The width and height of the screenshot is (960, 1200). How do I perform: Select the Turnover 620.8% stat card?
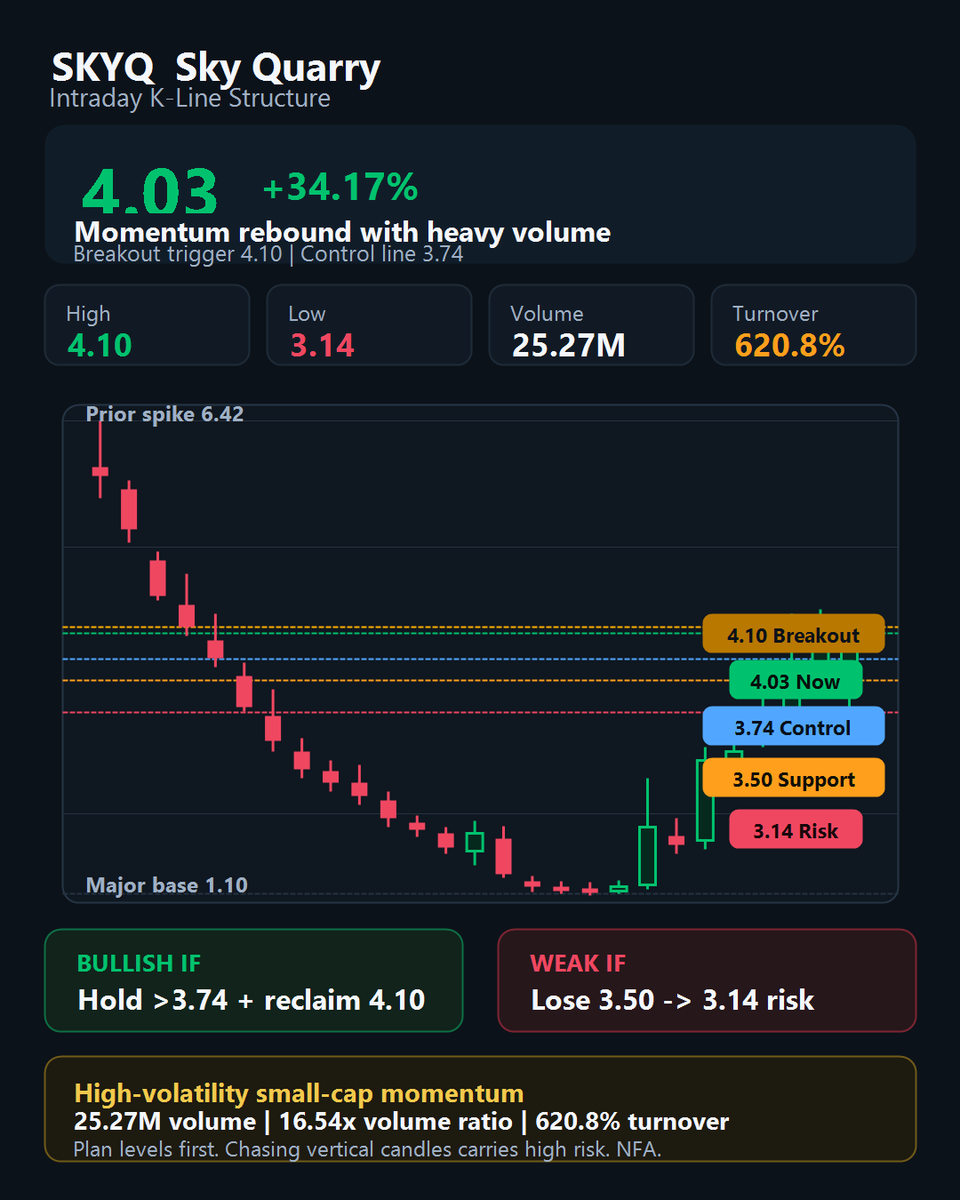tap(813, 325)
